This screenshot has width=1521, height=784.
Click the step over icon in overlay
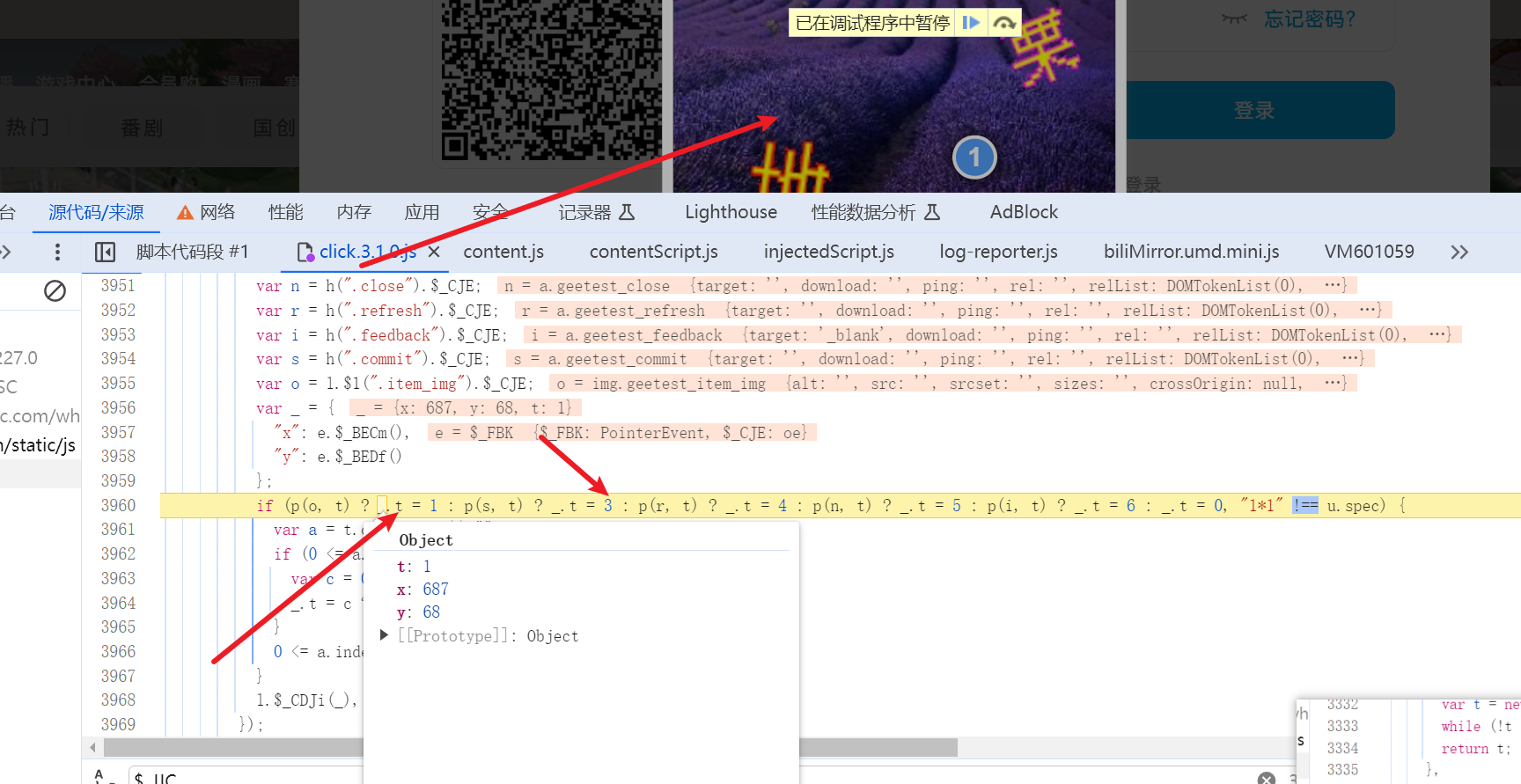1004,23
